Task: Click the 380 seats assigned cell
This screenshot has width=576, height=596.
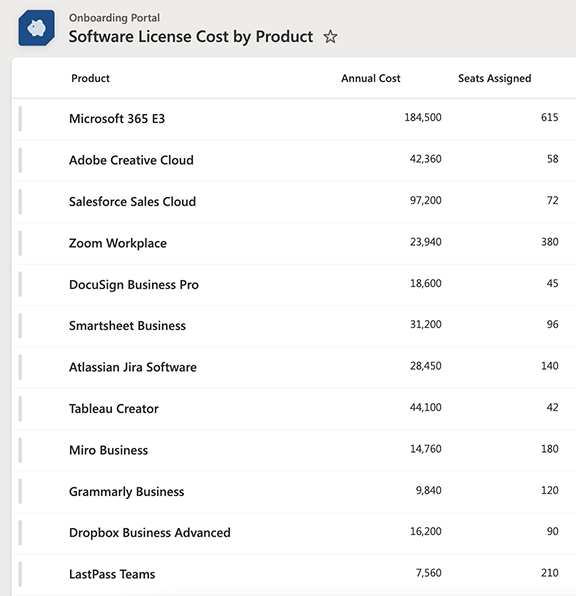Action: pyautogui.click(x=549, y=242)
